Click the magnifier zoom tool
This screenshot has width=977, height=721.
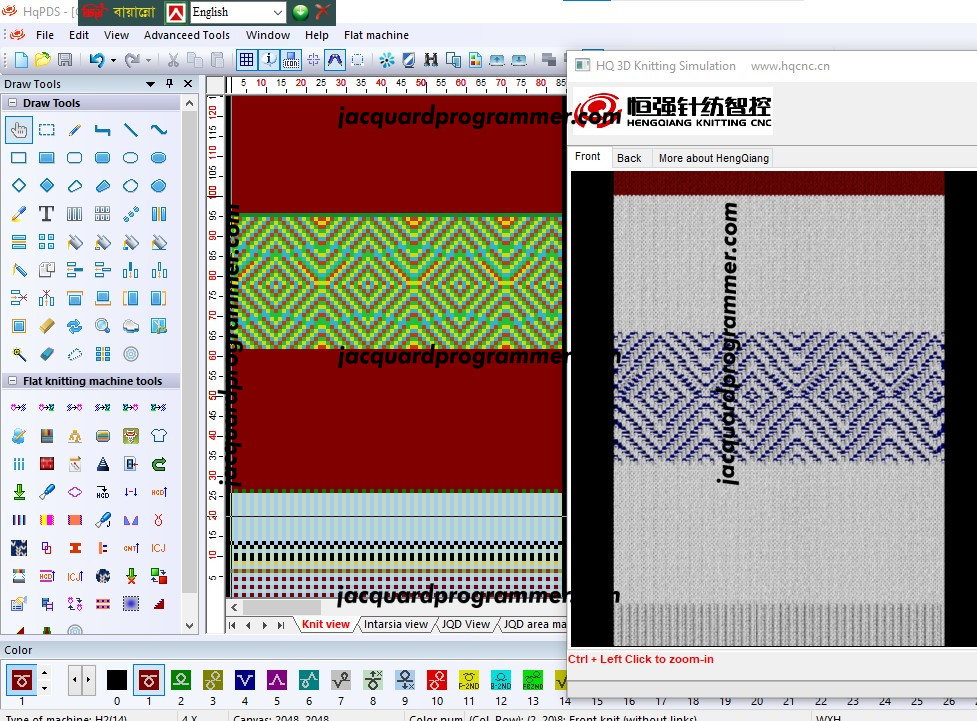(103, 326)
